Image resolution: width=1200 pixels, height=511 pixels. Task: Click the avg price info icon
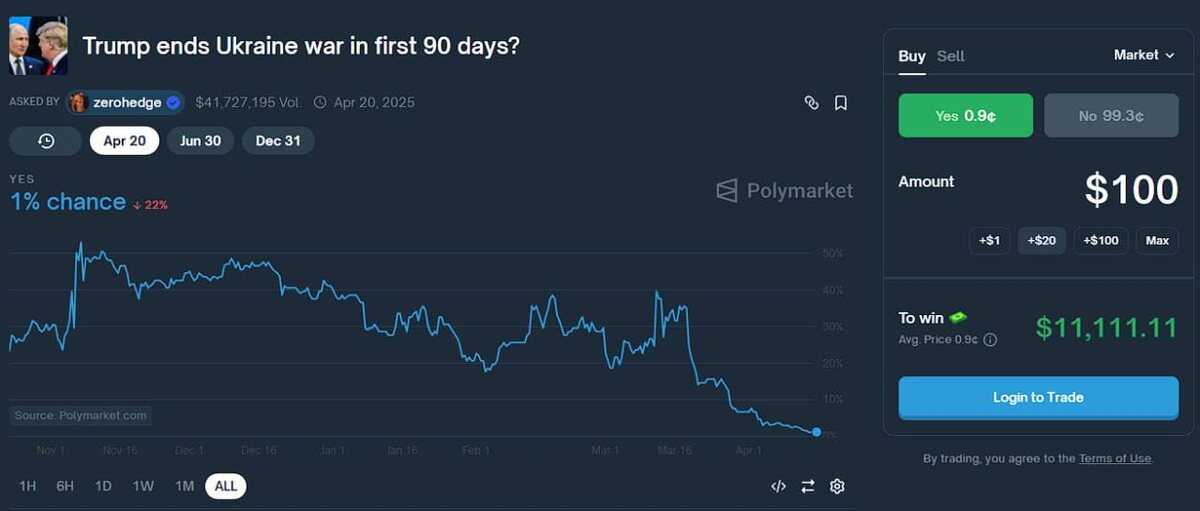[990, 340]
